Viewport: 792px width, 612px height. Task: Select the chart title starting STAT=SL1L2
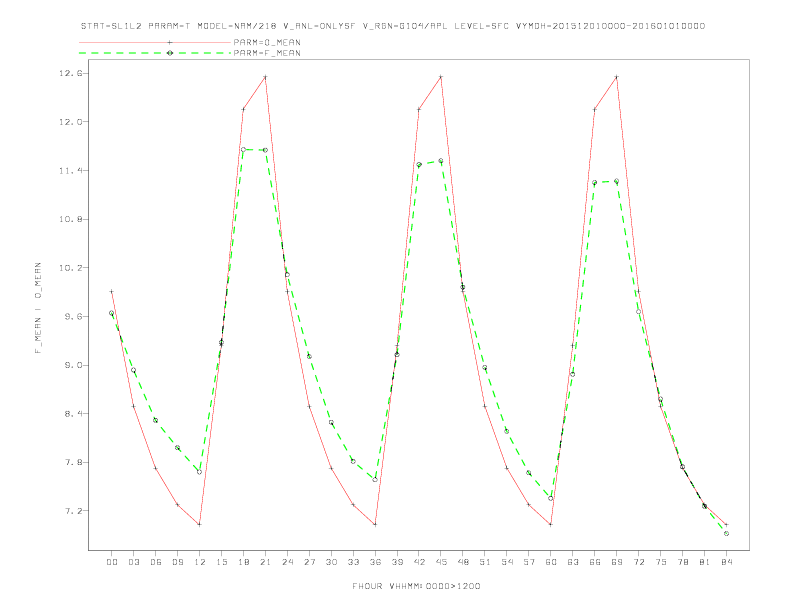tap(392, 26)
